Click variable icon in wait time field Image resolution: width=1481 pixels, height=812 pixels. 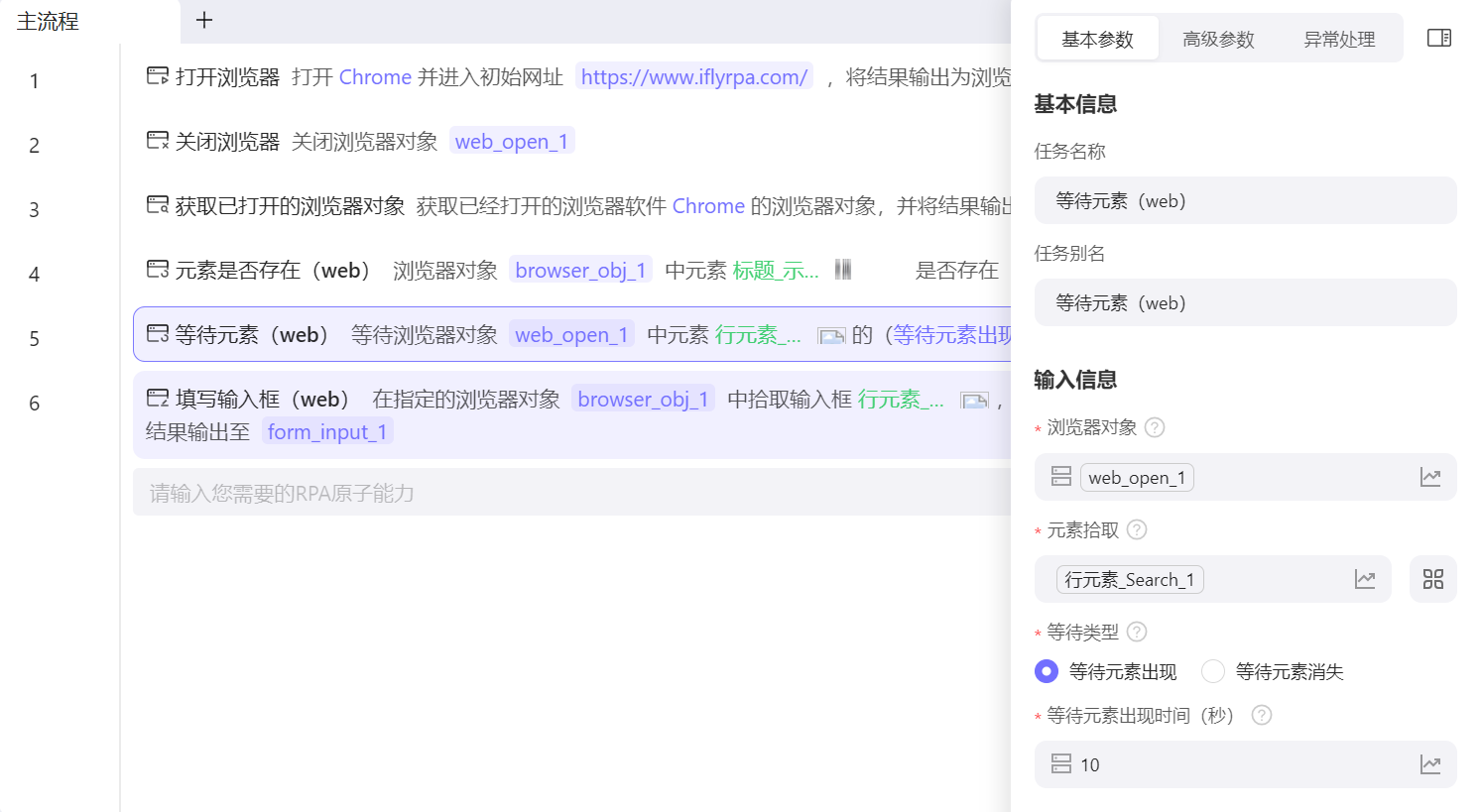(x=1429, y=764)
